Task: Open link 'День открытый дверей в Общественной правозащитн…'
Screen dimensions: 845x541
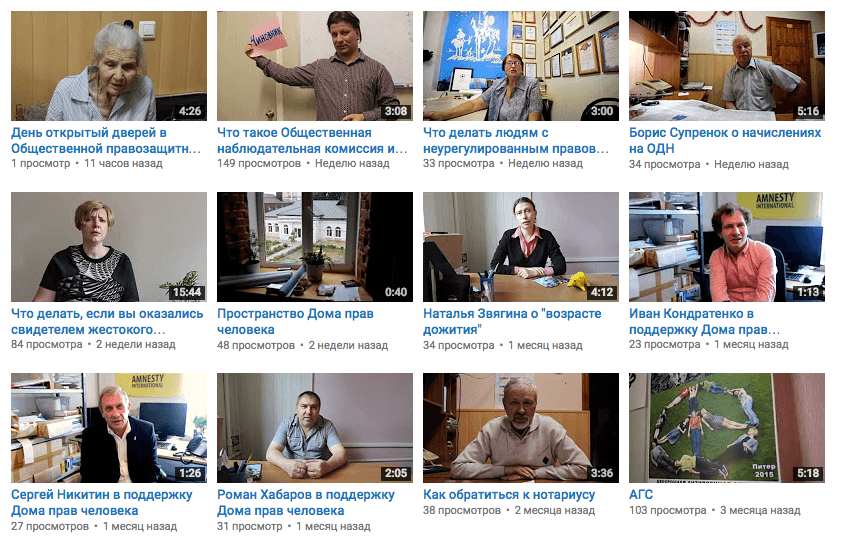Action: (106, 141)
